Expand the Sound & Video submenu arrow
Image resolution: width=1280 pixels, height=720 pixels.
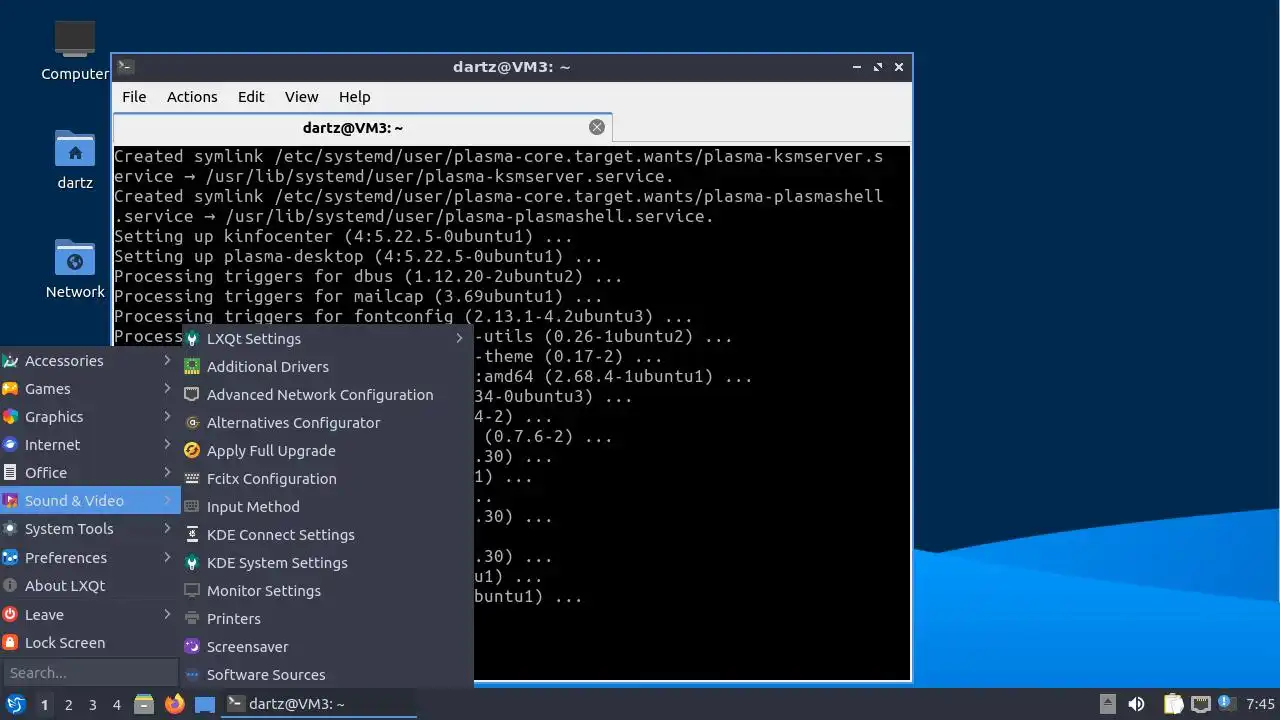tap(168, 500)
